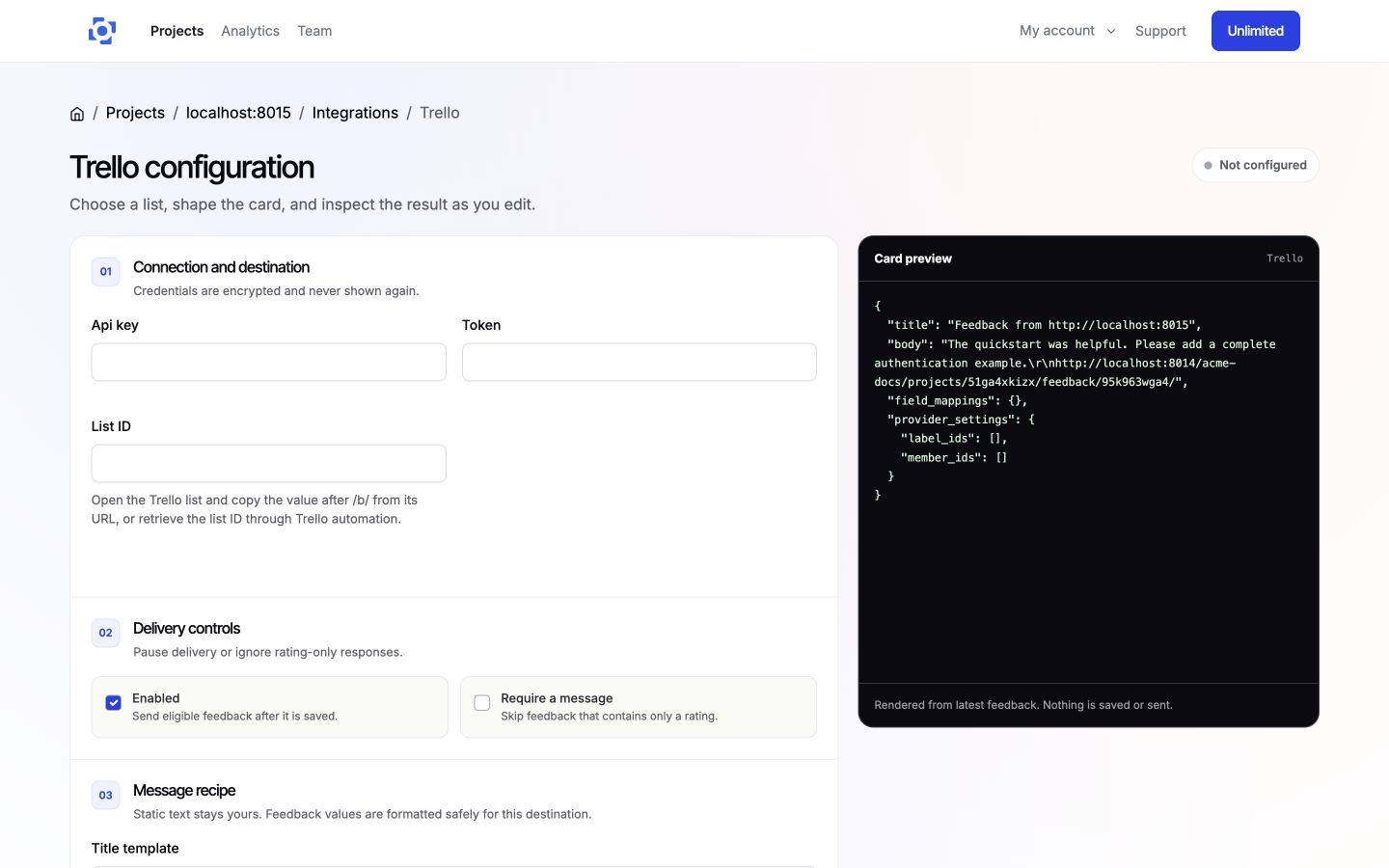
Task: Click the Message recipe heading
Action: tap(184, 791)
